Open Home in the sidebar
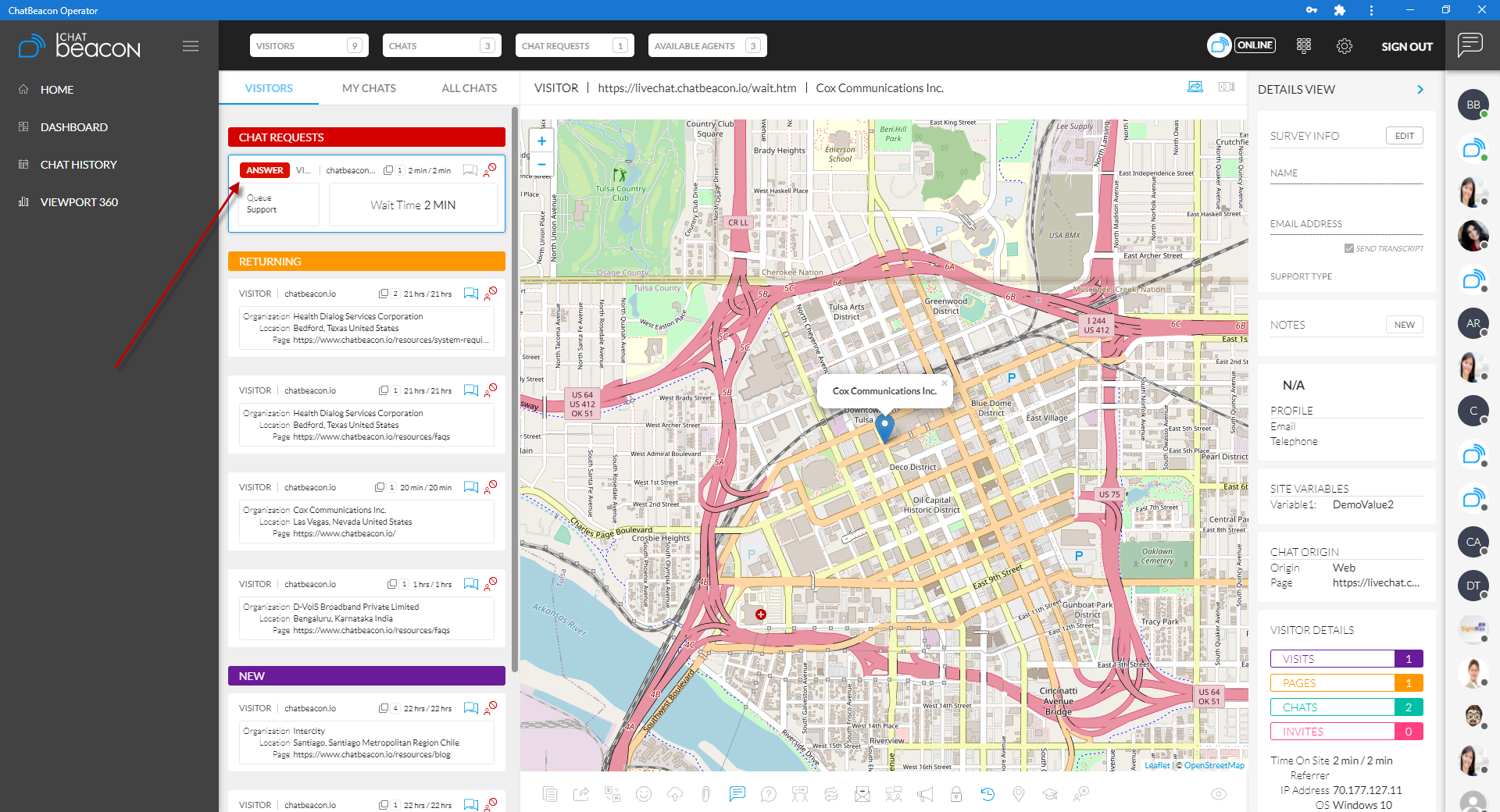Image resolution: width=1500 pixels, height=812 pixels. pyautogui.click(x=57, y=90)
